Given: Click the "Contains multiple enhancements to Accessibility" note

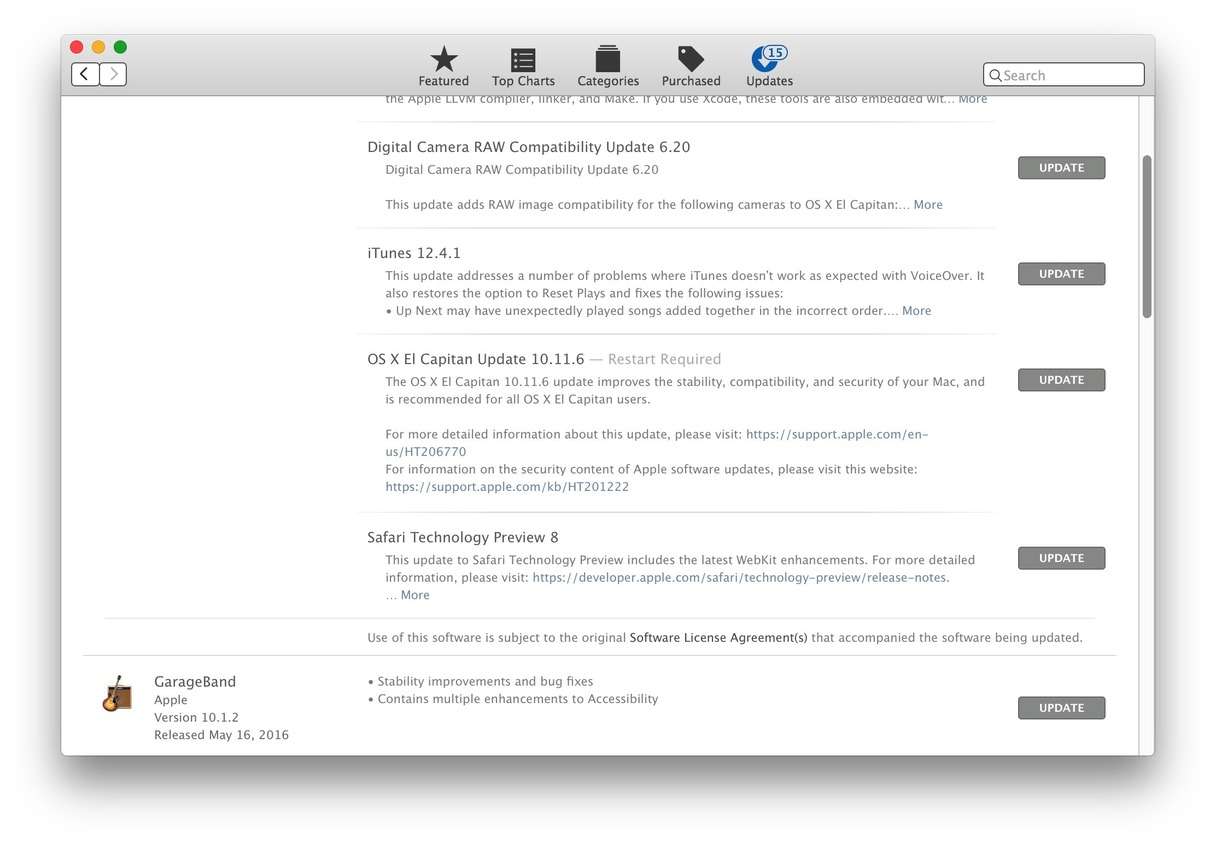Looking at the screenshot, I should (x=518, y=700).
